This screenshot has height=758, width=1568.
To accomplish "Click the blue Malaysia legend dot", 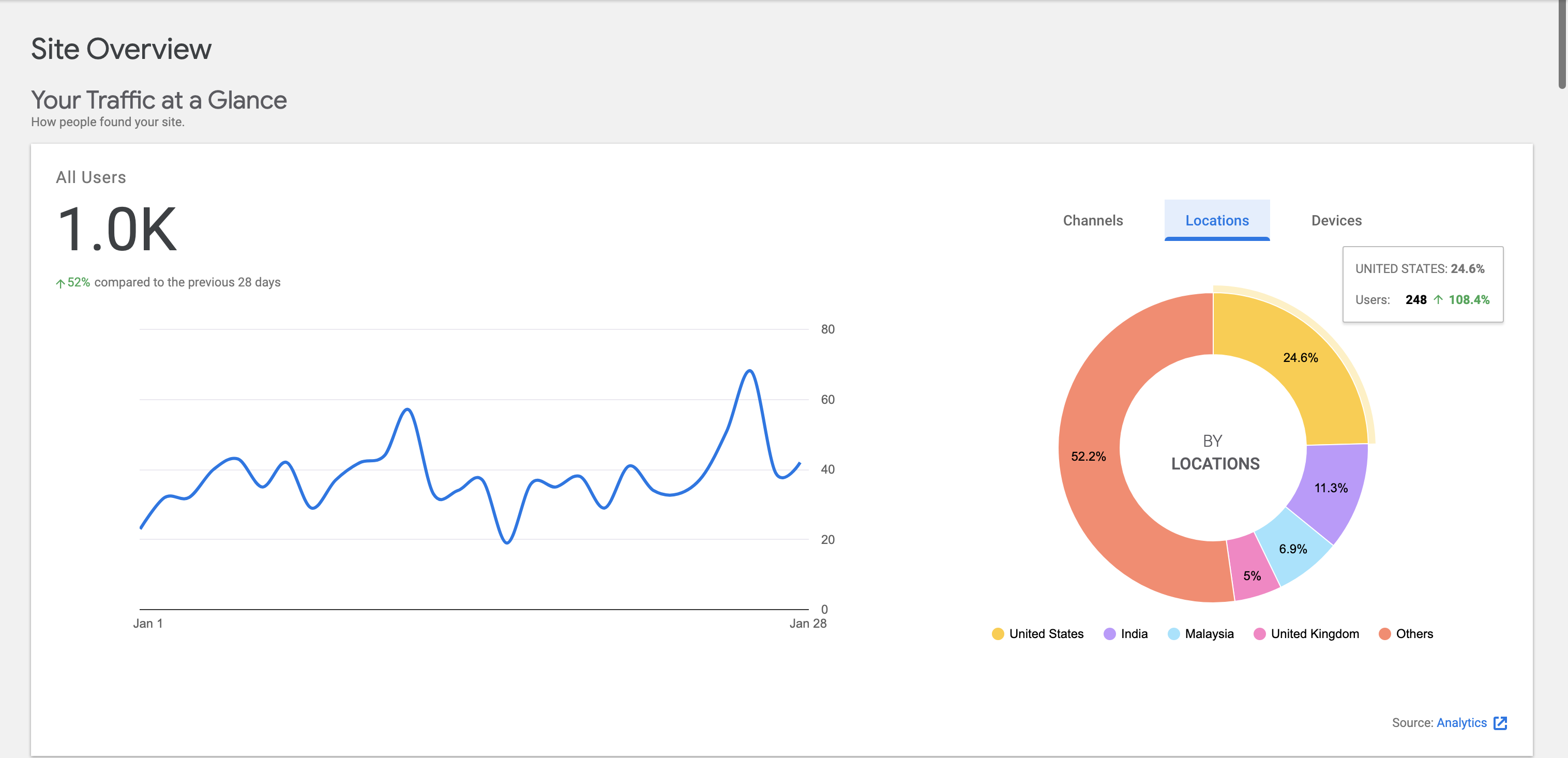I will pos(1173,633).
